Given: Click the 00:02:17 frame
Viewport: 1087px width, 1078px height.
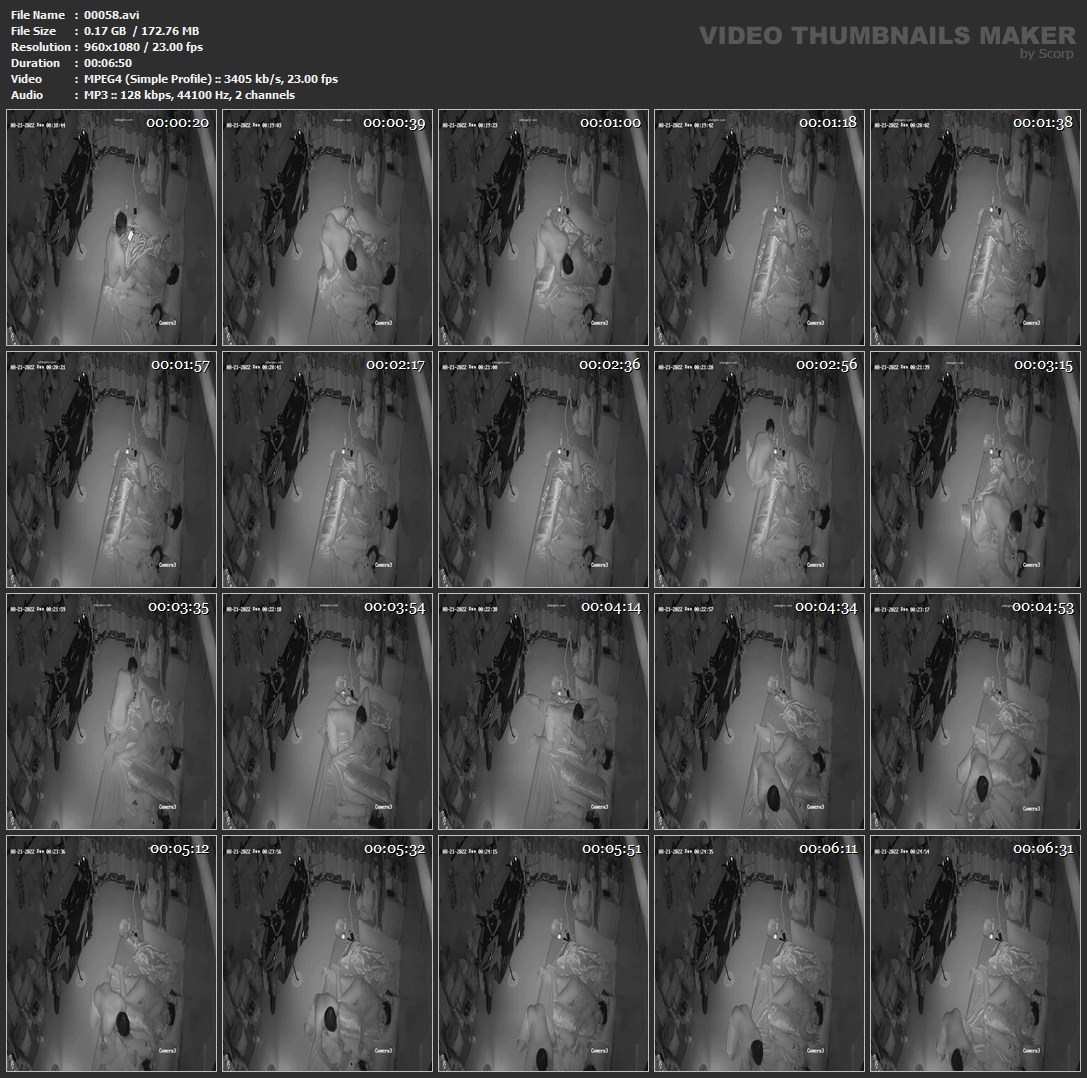Looking at the screenshot, I should (327, 469).
